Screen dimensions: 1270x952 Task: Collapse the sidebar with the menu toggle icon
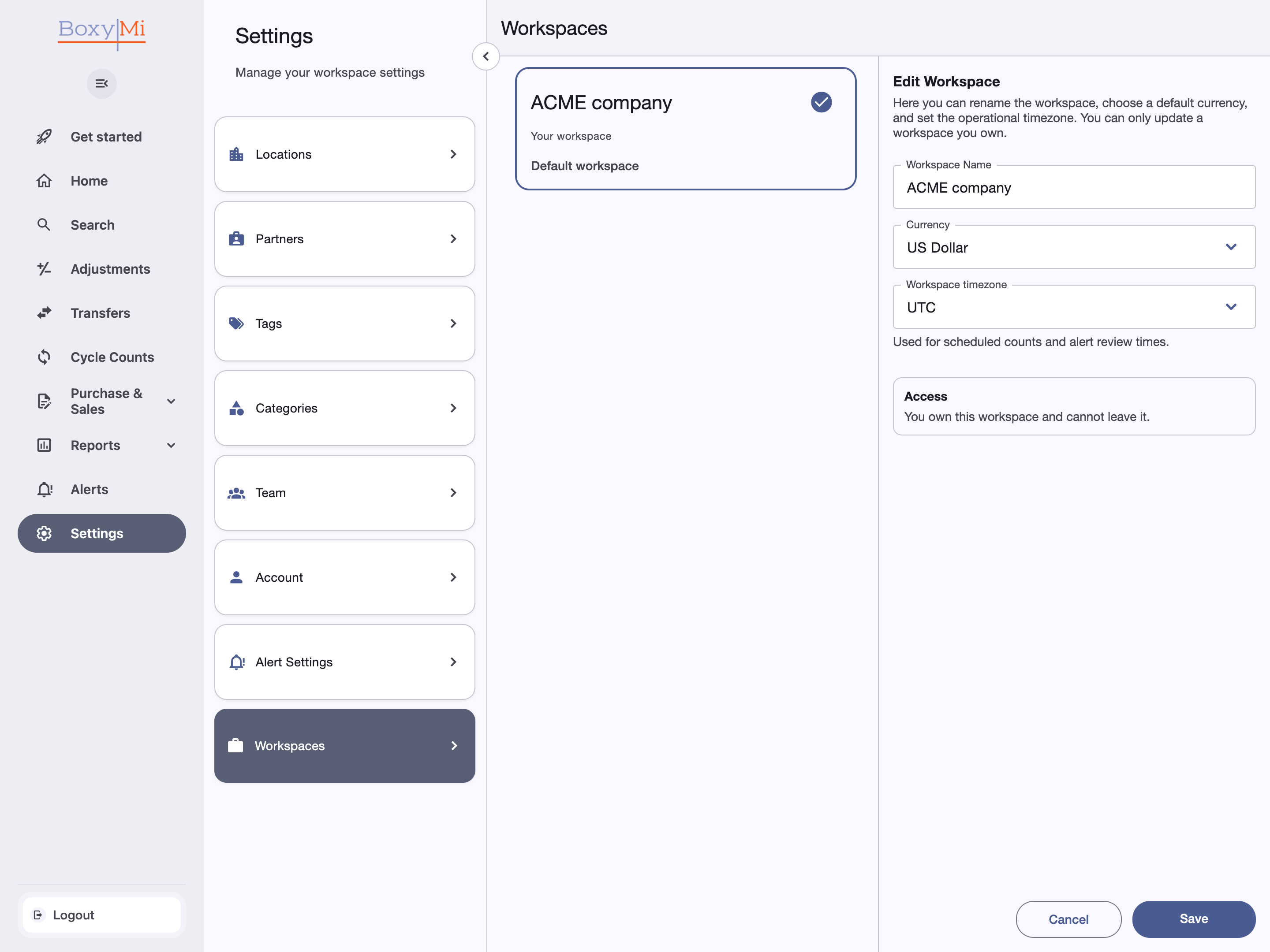tap(101, 84)
